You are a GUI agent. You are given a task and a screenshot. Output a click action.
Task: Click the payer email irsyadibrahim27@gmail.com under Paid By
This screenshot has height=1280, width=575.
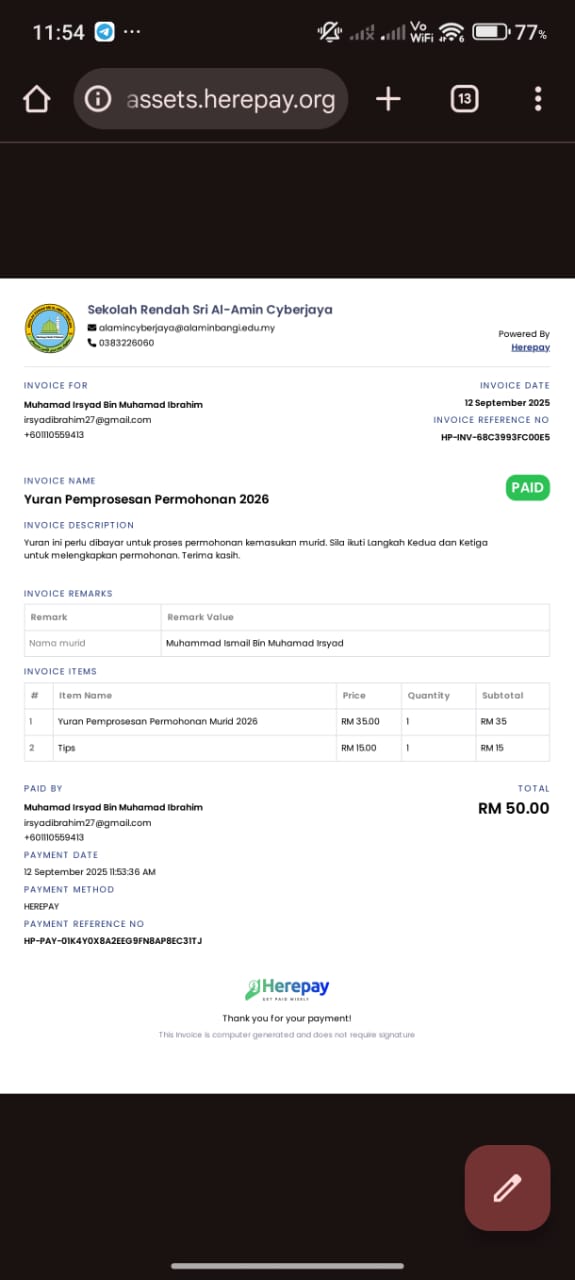(87, 822)
